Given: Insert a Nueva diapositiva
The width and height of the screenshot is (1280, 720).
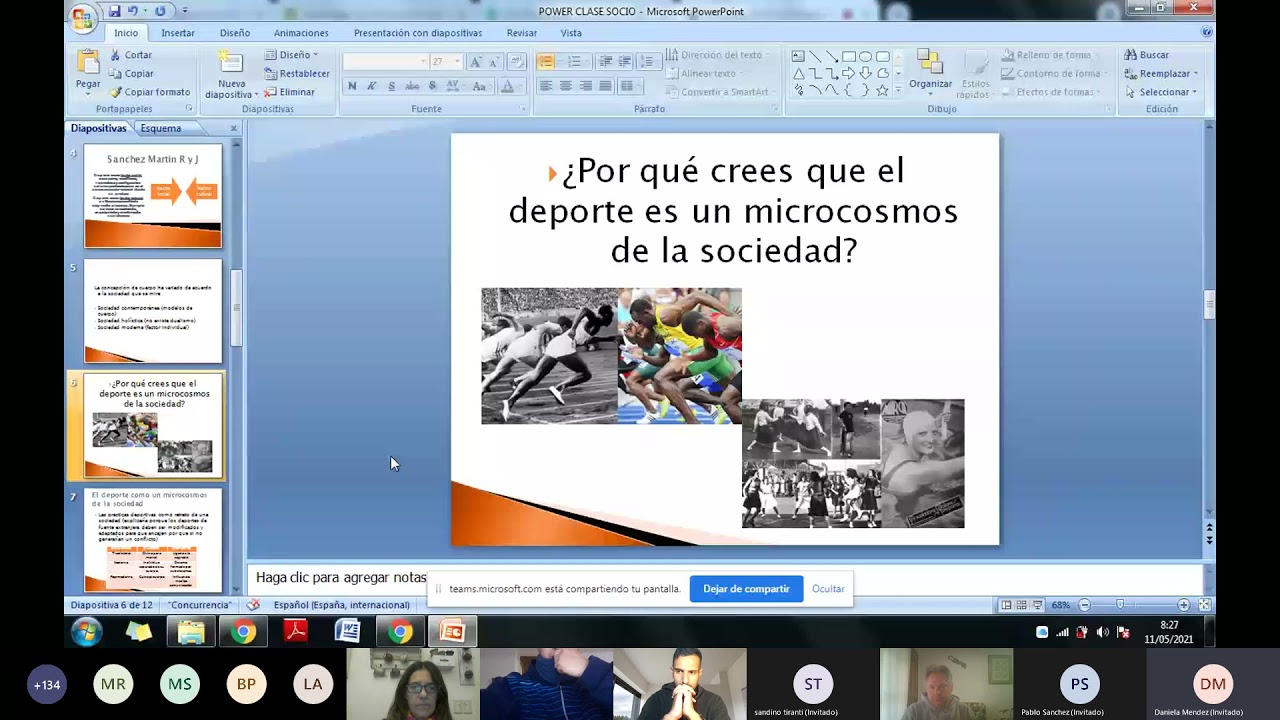Looking at the screenshot, I should 231,74.
